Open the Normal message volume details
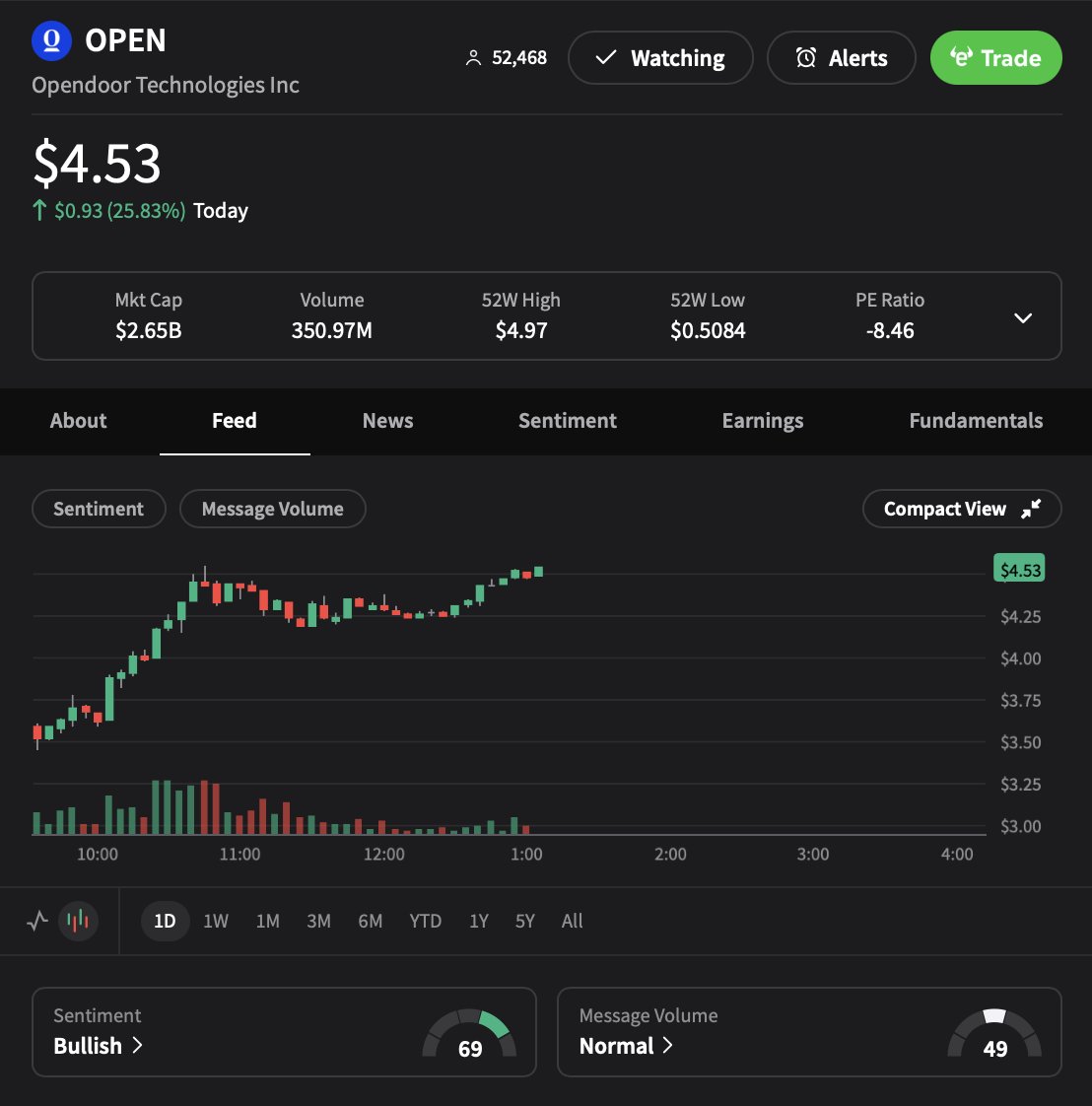Screen dimensions: 1092x1106 pos(626,1045)
